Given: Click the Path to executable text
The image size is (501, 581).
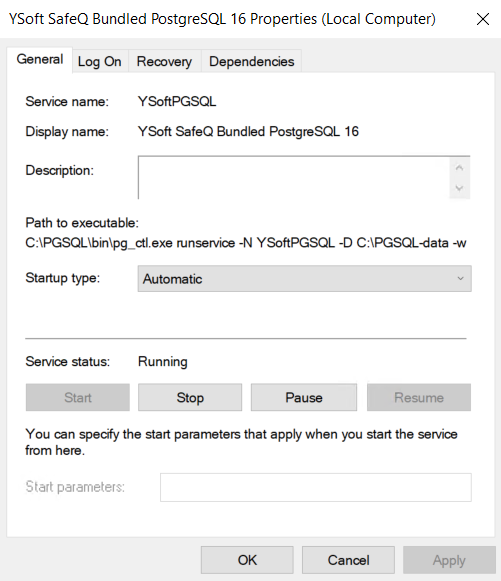Looking at the screenshot, I should point(246,243).
